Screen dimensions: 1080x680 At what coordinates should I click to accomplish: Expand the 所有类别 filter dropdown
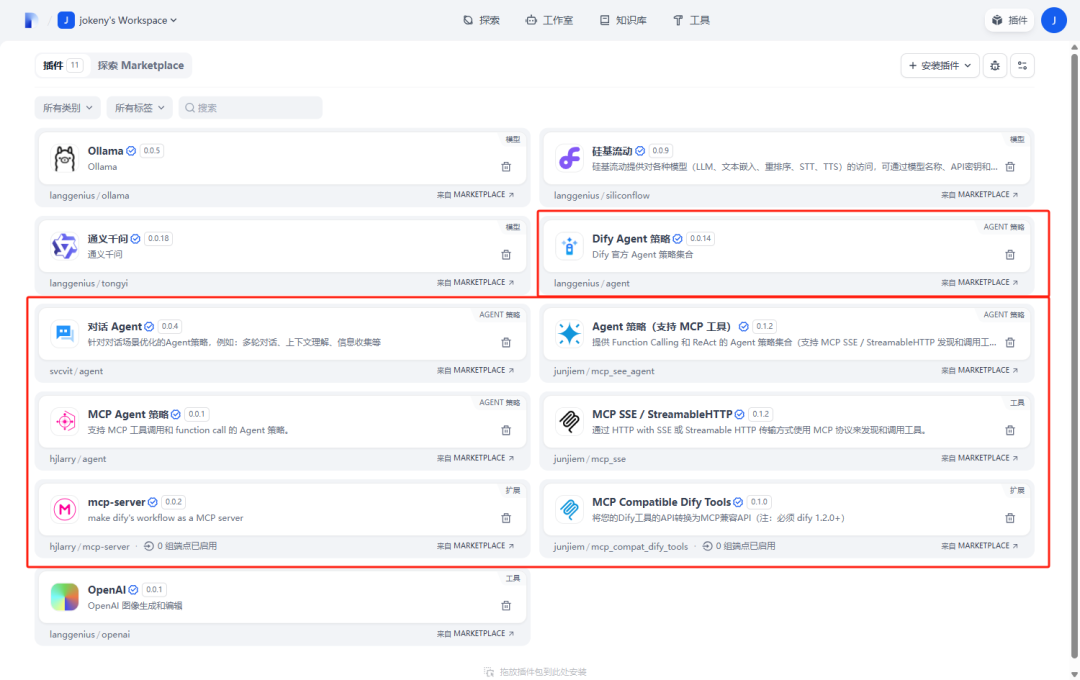tap(68, 107)
